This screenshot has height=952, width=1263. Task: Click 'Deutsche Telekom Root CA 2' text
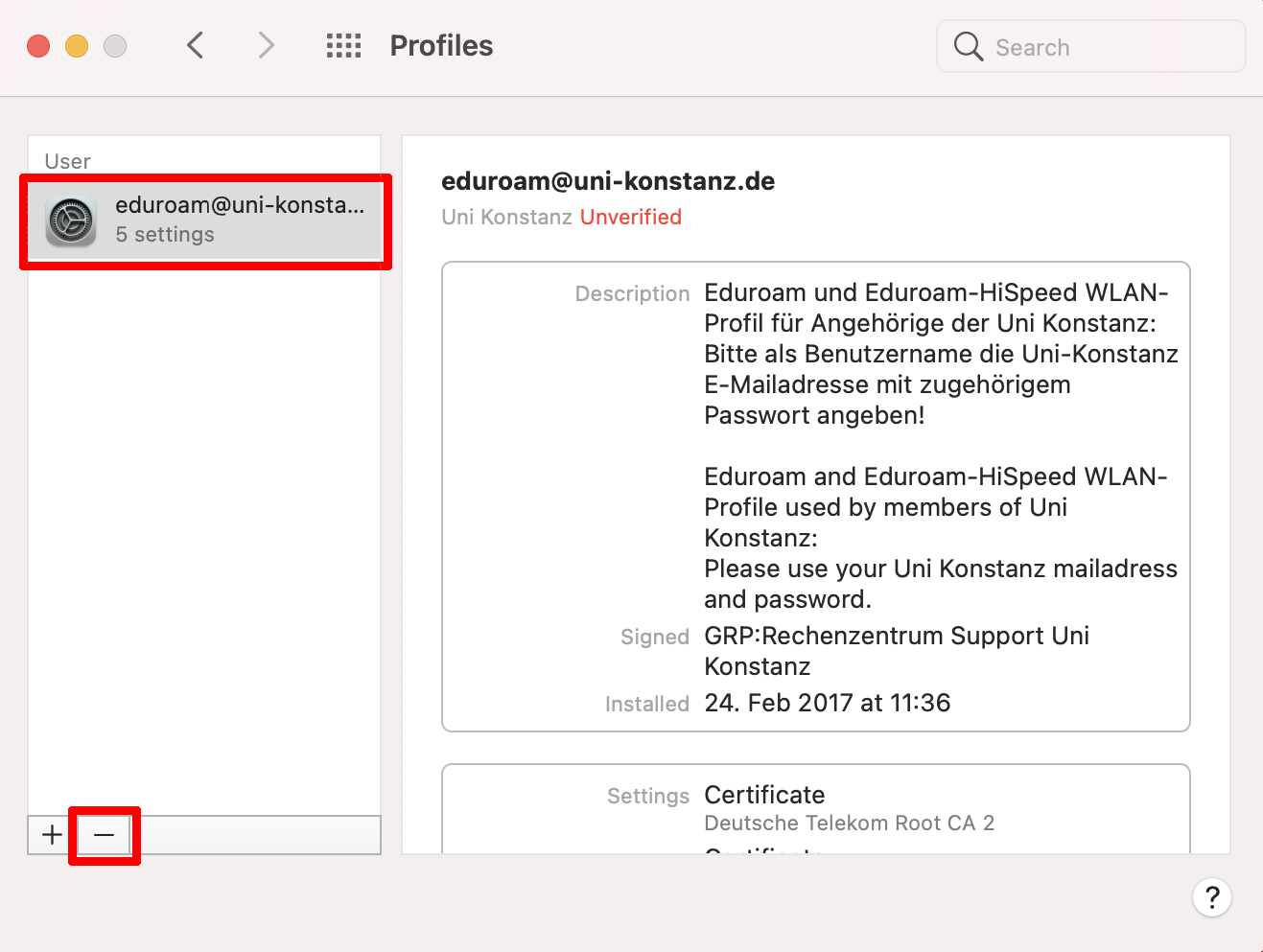tap(850, 824)
